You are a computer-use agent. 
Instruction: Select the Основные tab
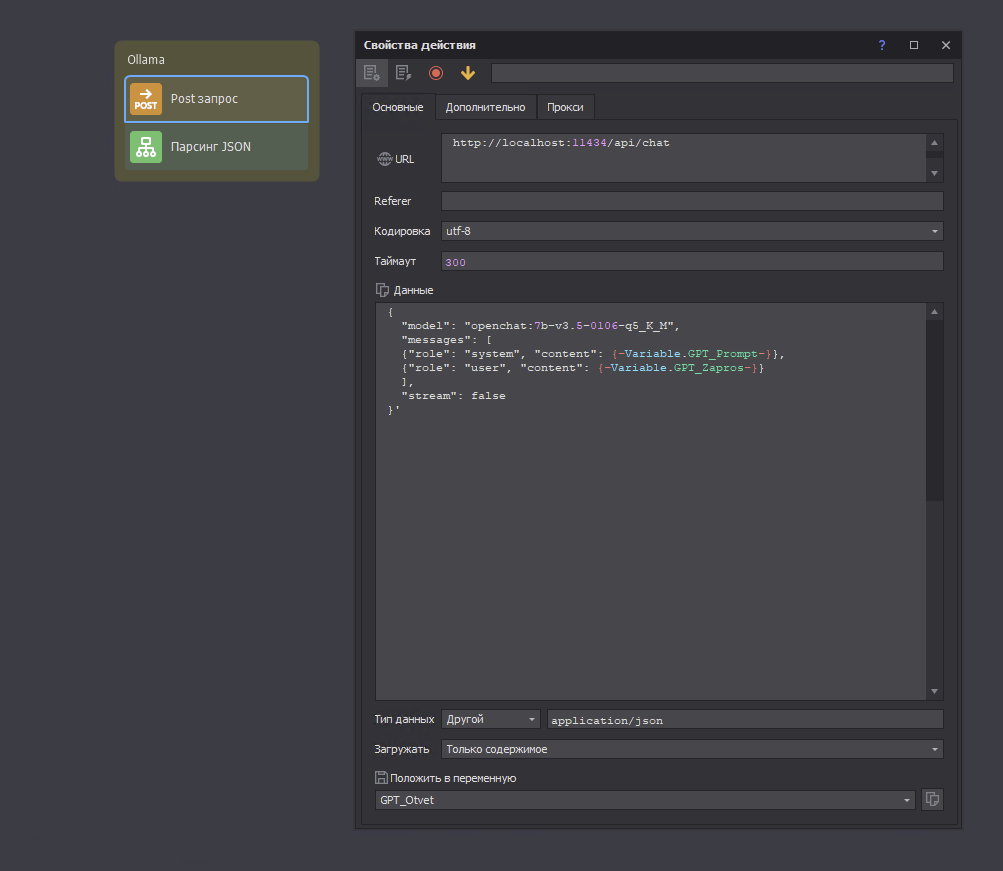tap(398, 108)
